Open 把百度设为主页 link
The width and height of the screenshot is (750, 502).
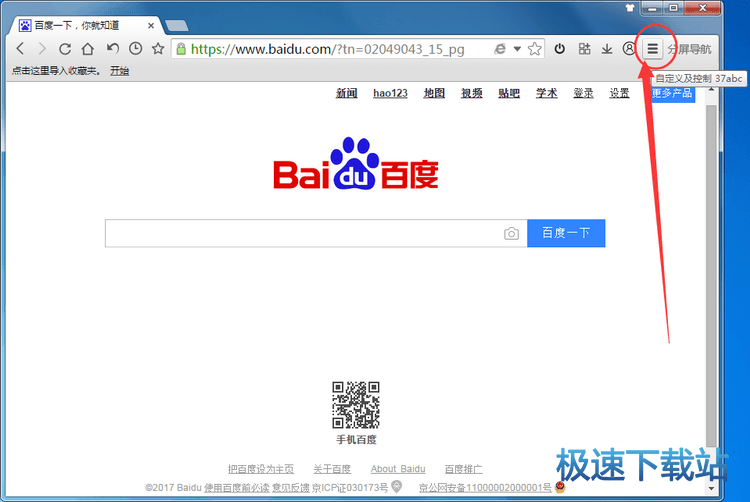261,469
